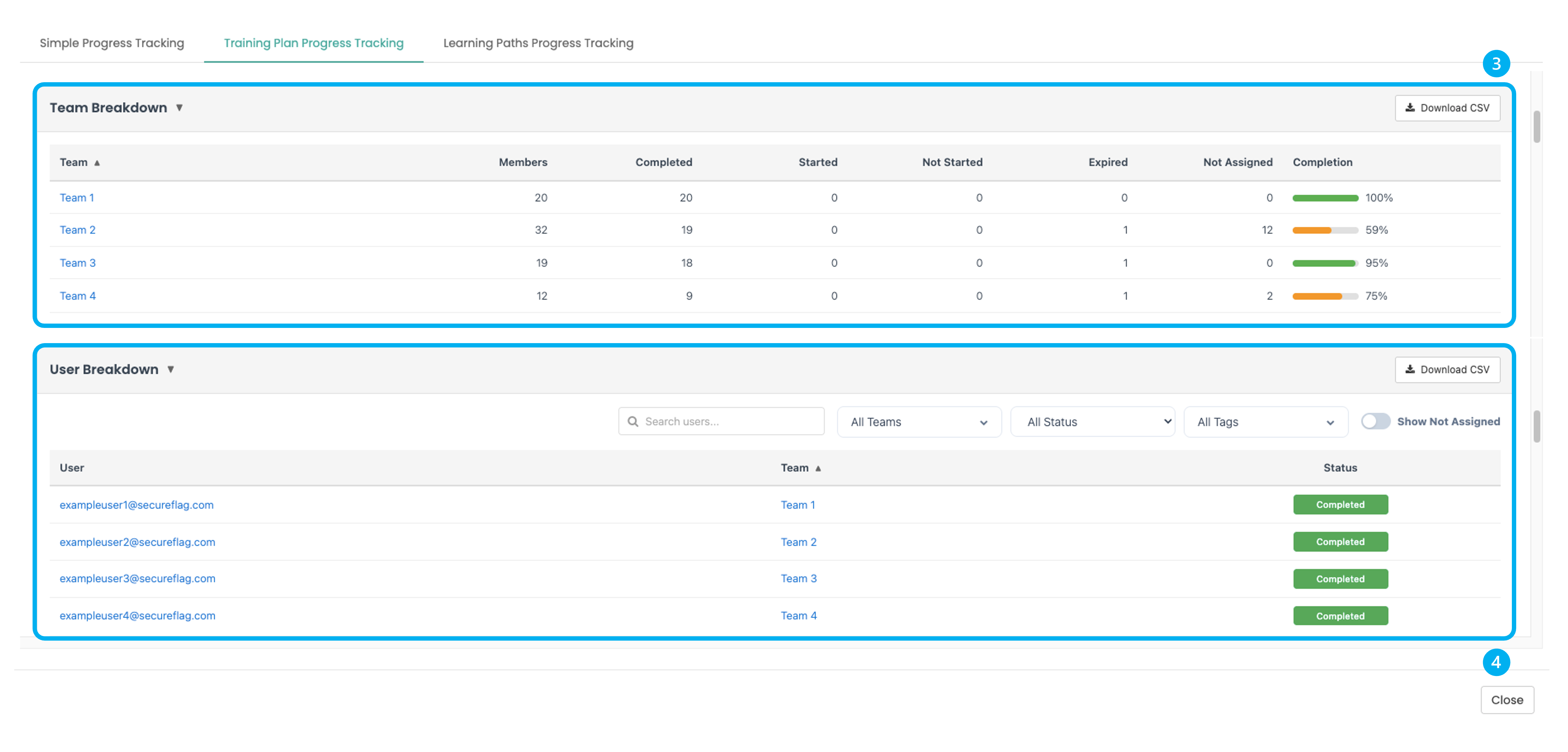Click into the Search users field

730,421
